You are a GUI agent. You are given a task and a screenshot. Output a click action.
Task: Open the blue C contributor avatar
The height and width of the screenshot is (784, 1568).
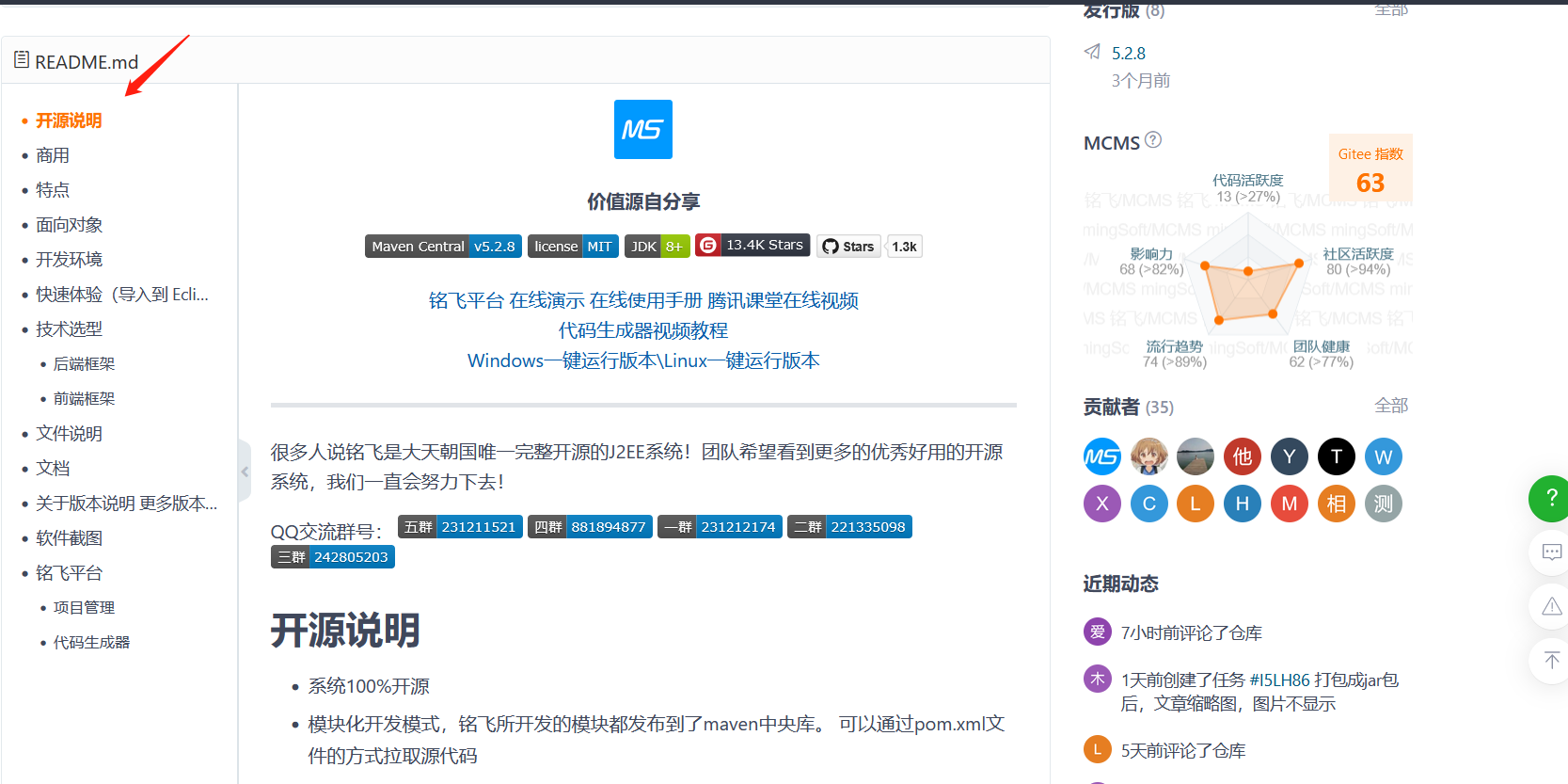(x=1149, y=504)
